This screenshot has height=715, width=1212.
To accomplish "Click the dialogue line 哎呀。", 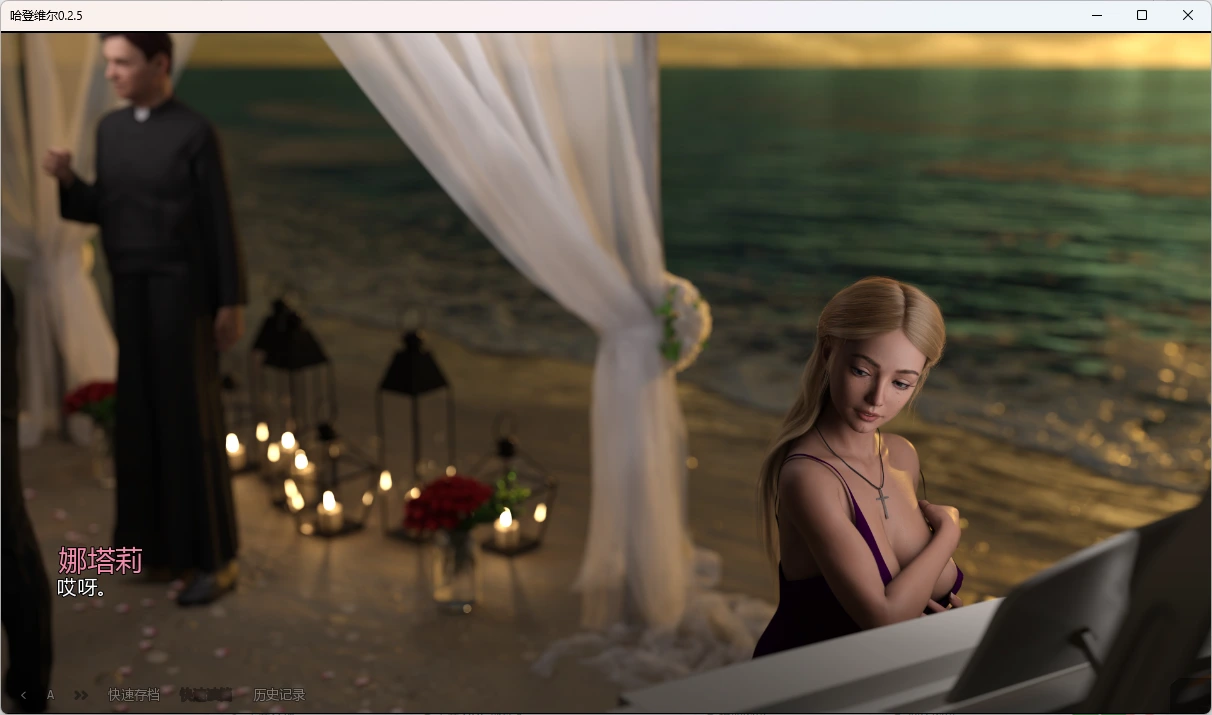I will tap(82, 588).
